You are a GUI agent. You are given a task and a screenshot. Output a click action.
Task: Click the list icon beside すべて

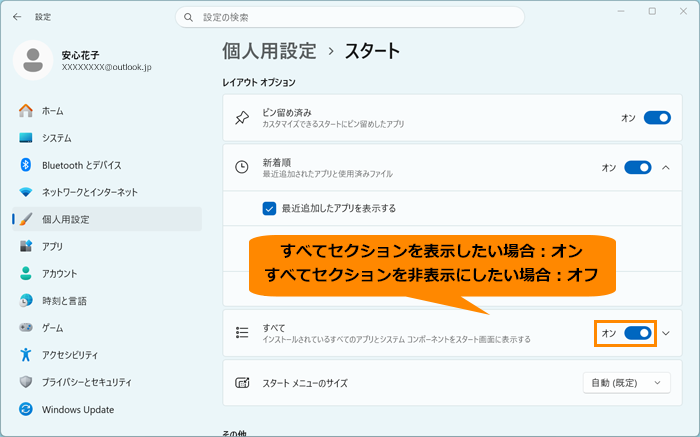coord(242,333)
